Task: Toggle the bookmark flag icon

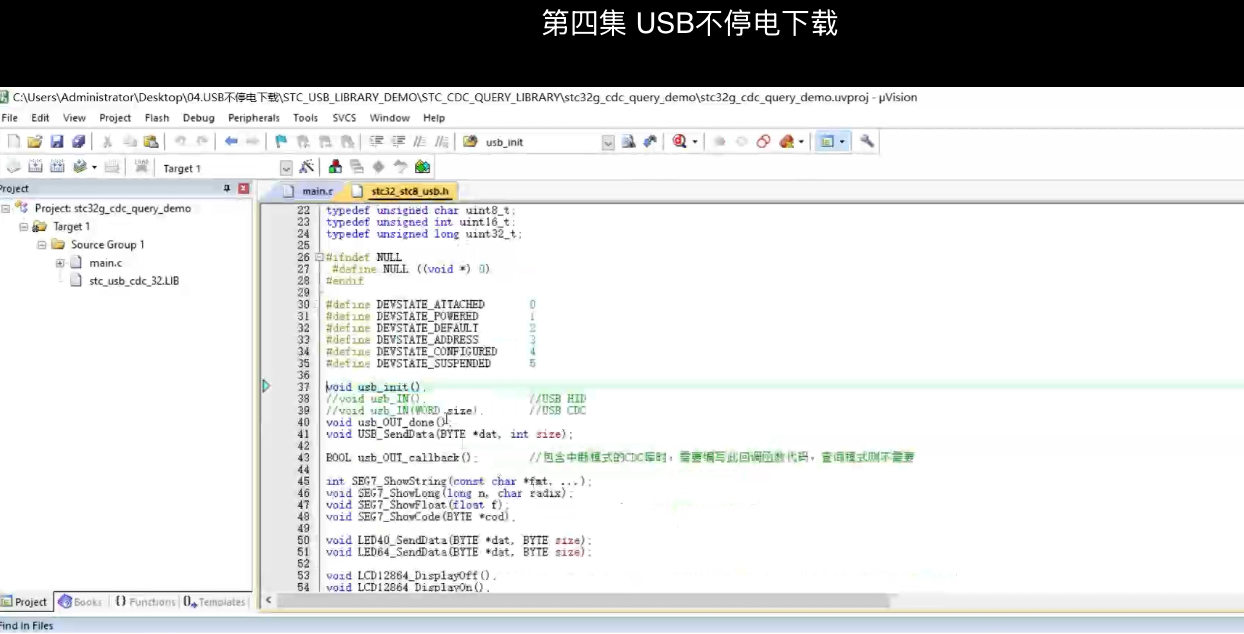Action: coord(281,142)
